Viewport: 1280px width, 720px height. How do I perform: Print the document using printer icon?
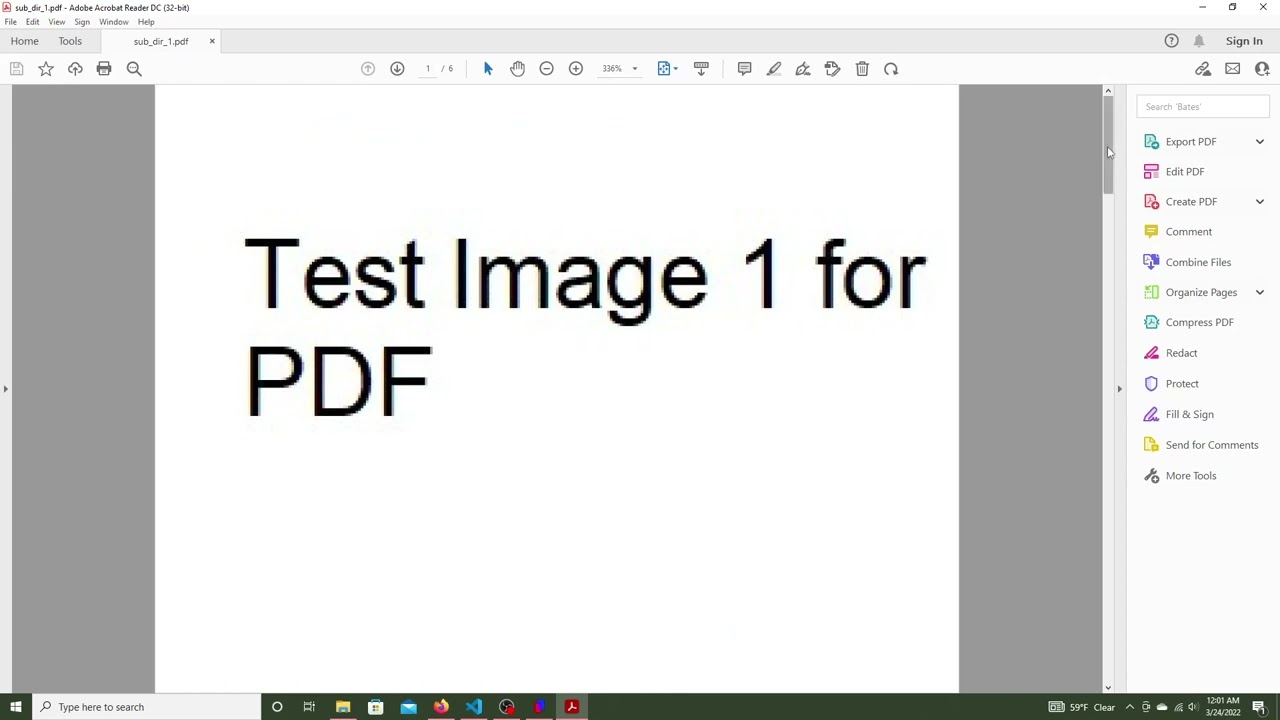(104, 69)
